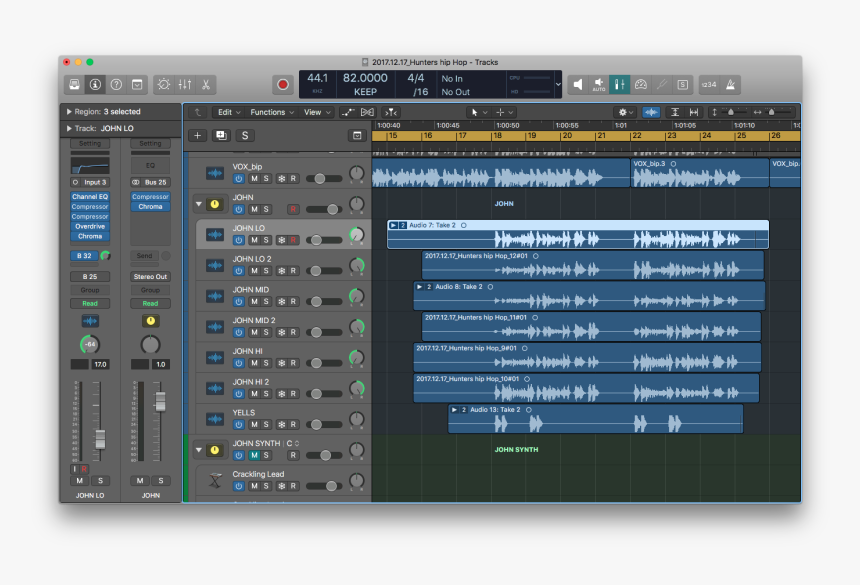Click the Flex show/hide button
The width and height of the screenshot is (860, 585).
(367, 112)
